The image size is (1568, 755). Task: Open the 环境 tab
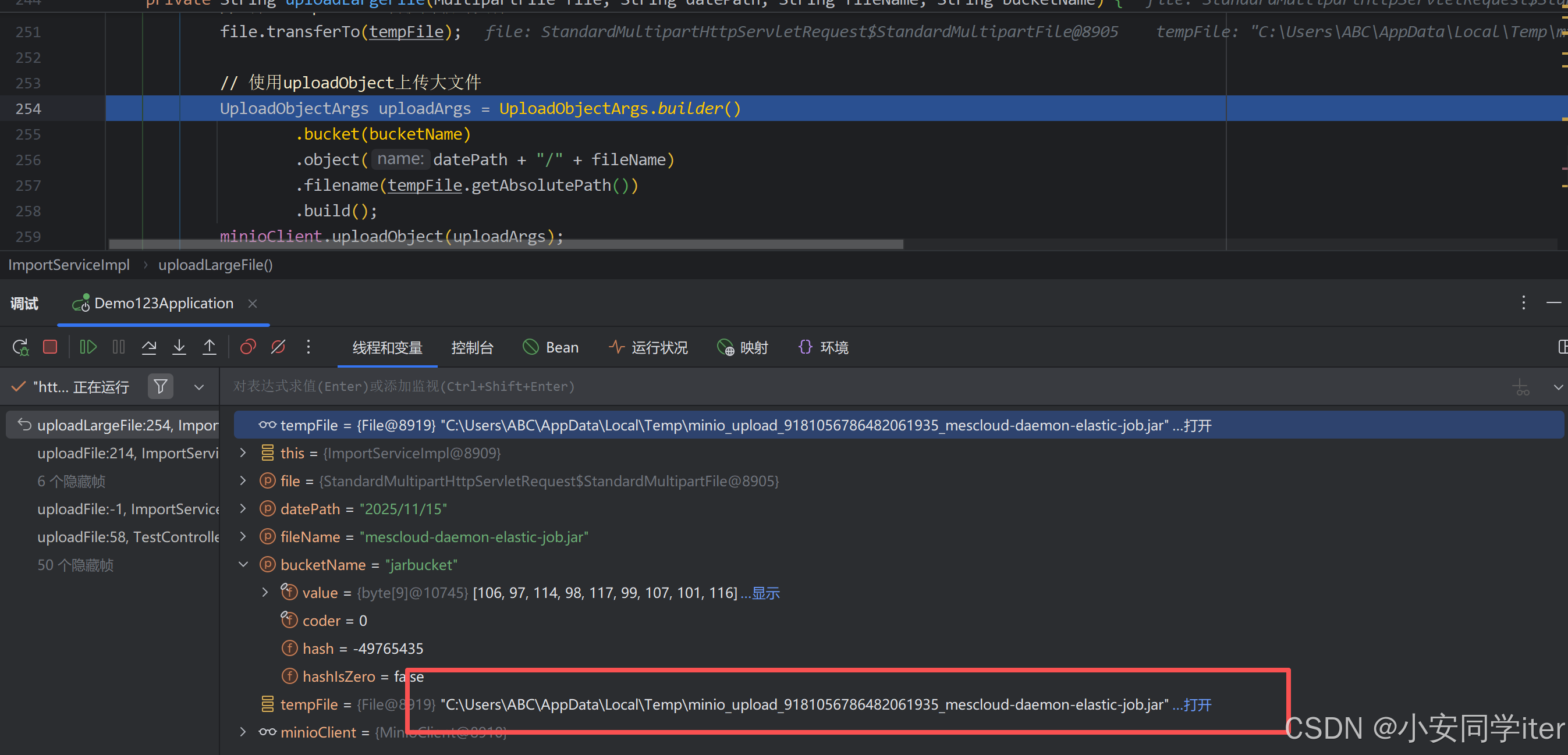pyautogui.click(x=823, y=348)
